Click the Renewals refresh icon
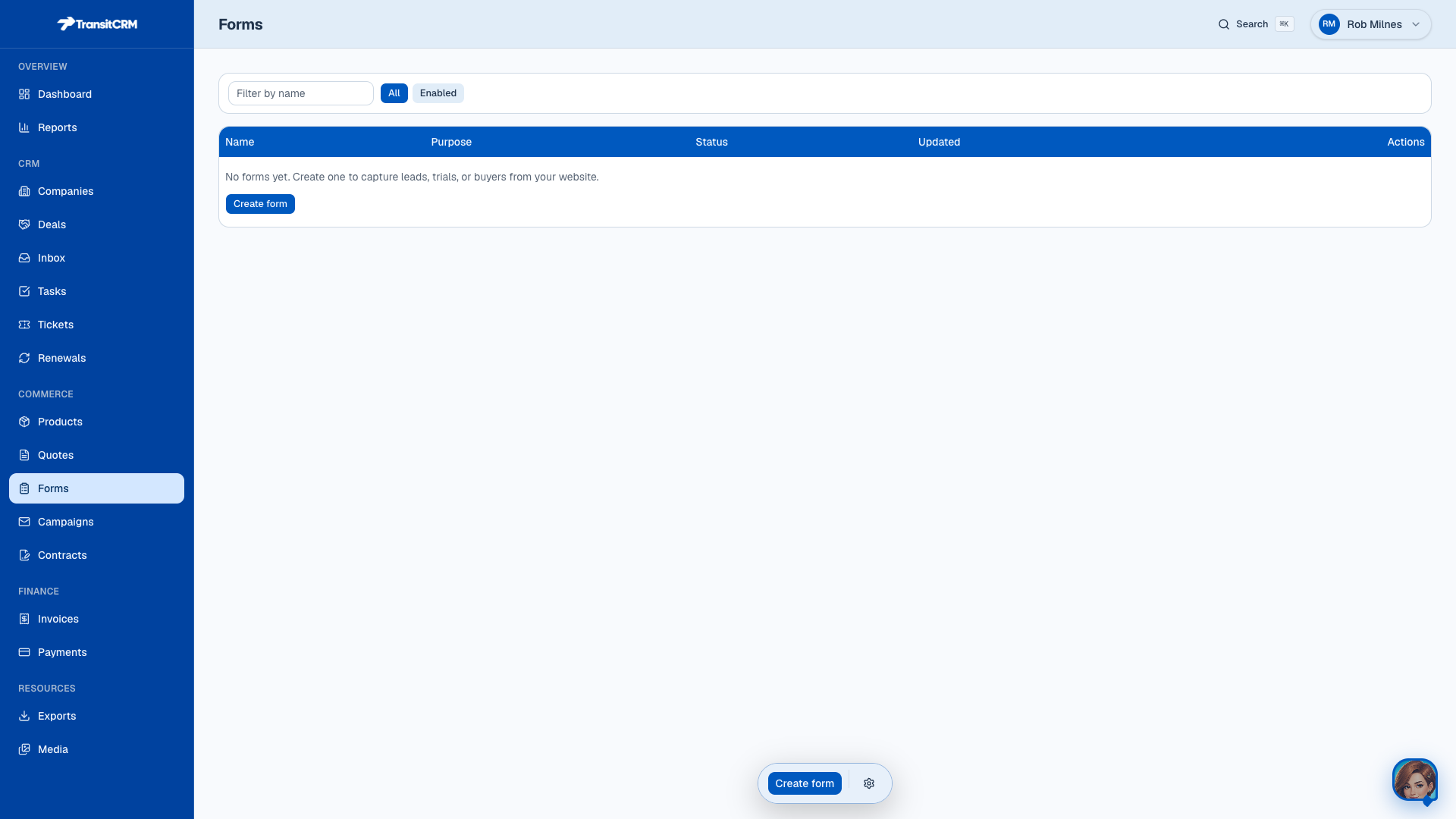Image resolution: width=1456 pixels, height=819 pixels. tap(24, 358)
